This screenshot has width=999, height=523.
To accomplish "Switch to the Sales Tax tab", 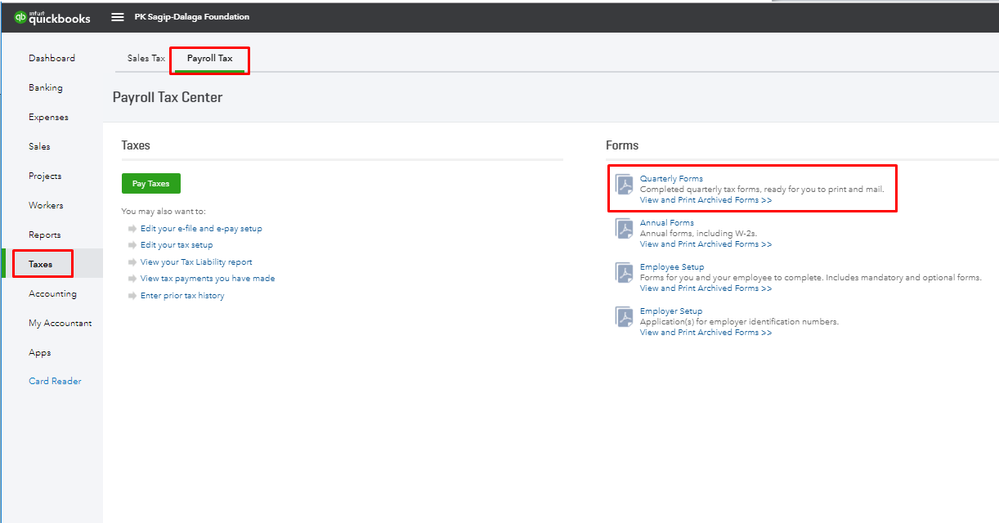I will [x=146, y=58].
